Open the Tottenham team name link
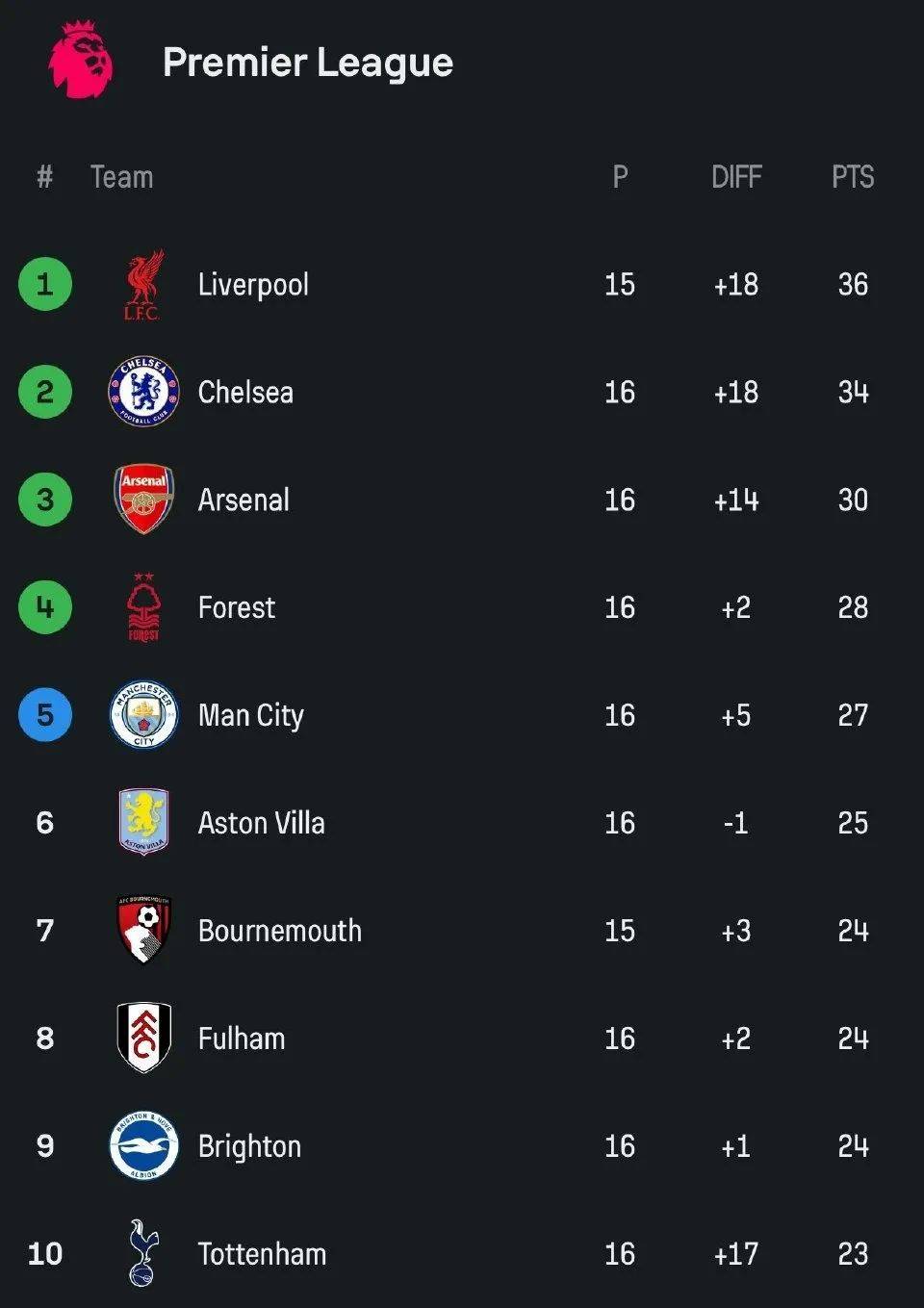The width and height of the screenshot is (924, 1308). (x=262, y=1254)
